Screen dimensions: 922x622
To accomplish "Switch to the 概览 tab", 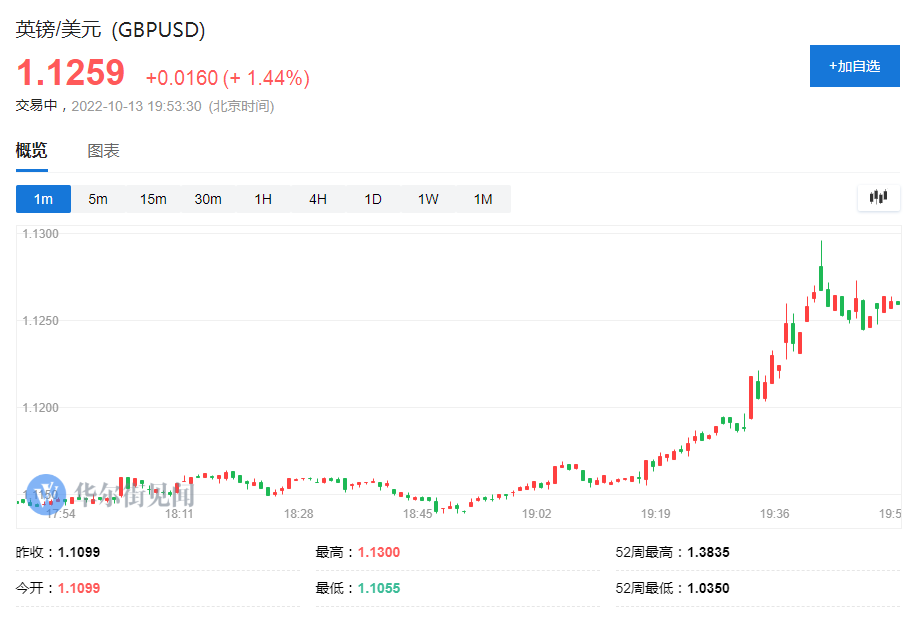I will tap(32, 151).
